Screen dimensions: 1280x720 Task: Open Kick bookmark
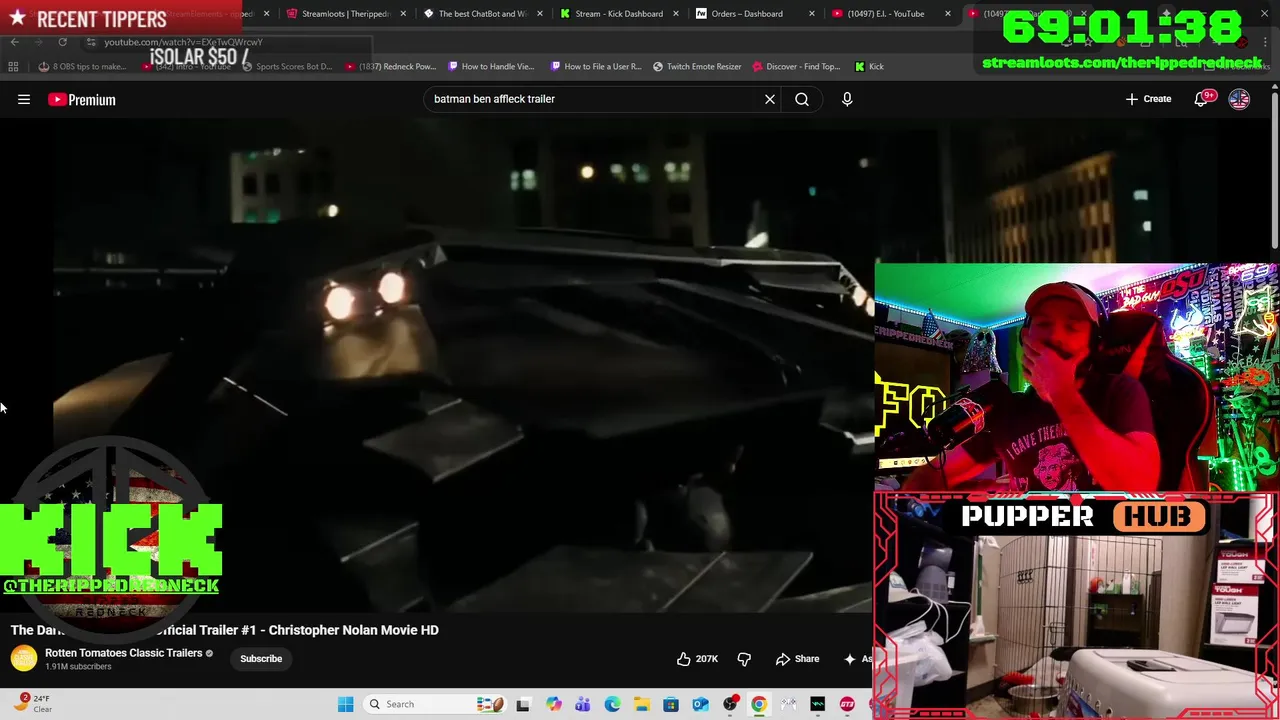point(869,66)
